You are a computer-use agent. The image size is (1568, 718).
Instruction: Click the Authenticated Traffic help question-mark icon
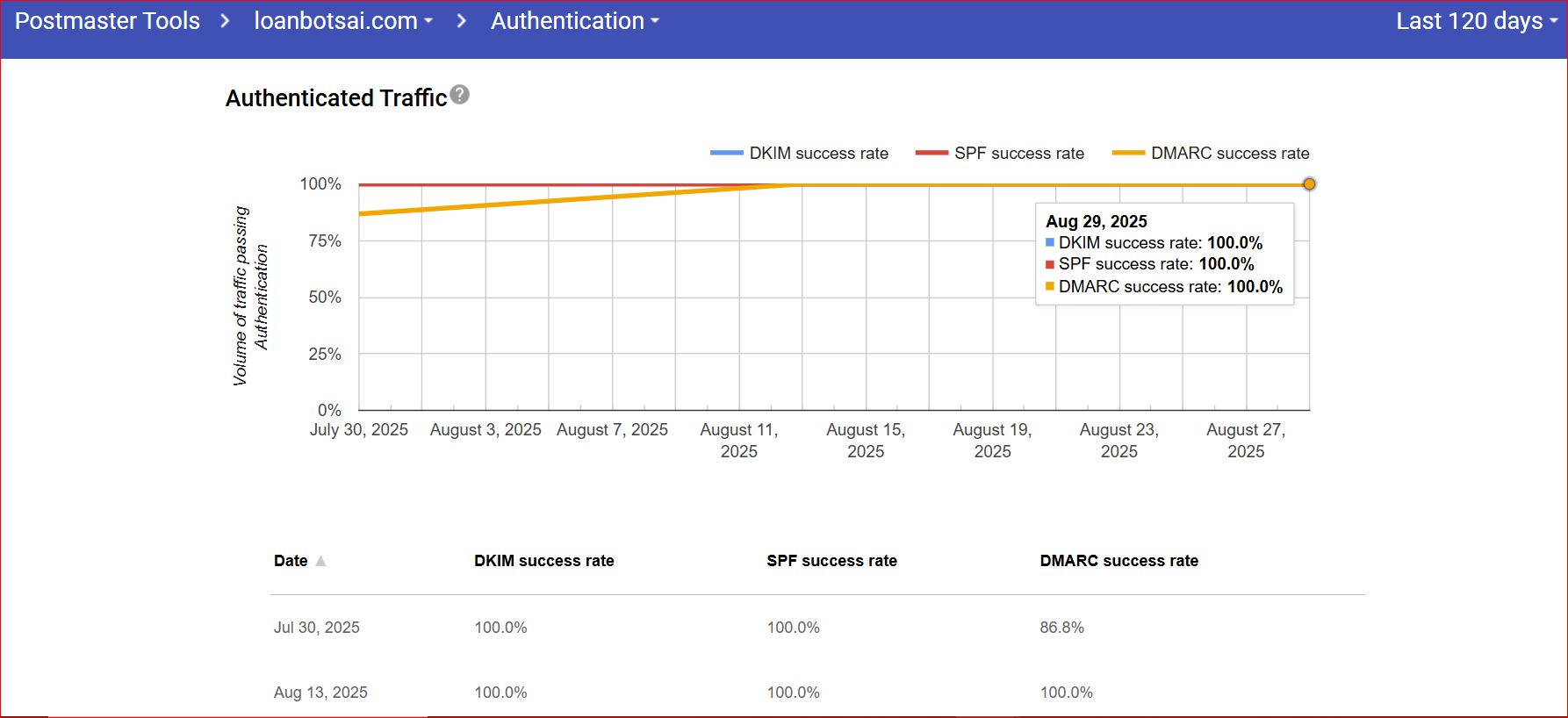pos(459,95)
